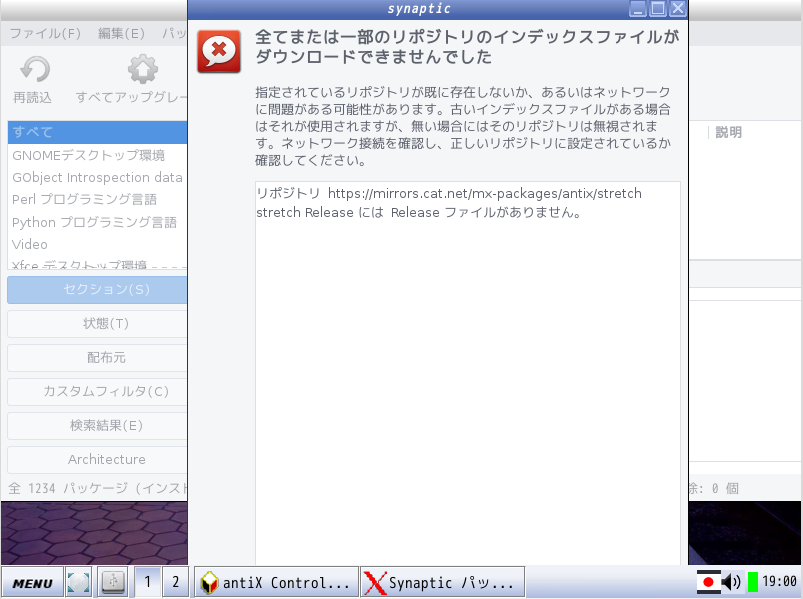Click the package count status bar text

[98, 488]
